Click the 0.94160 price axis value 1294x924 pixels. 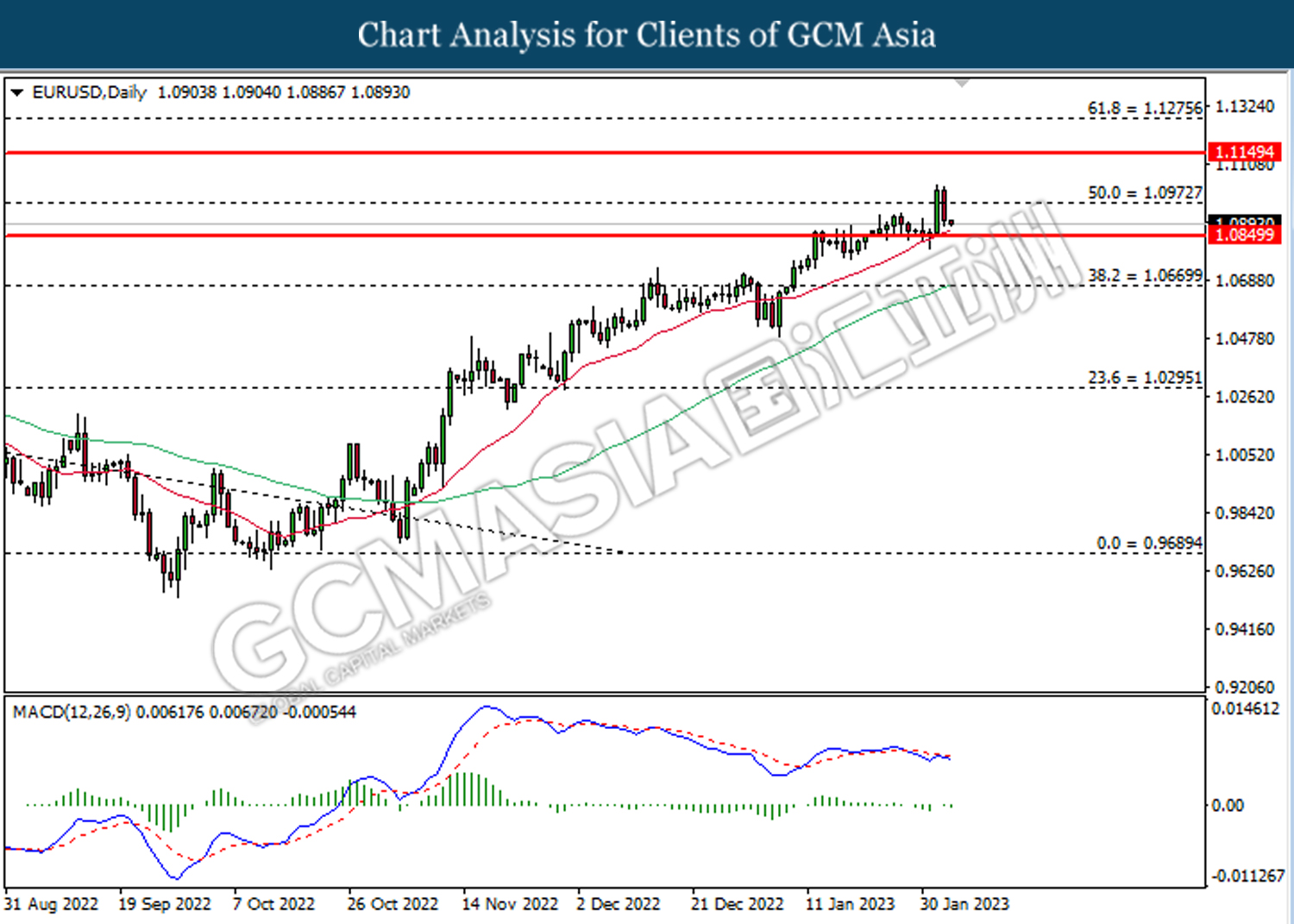coord(1245,629)
